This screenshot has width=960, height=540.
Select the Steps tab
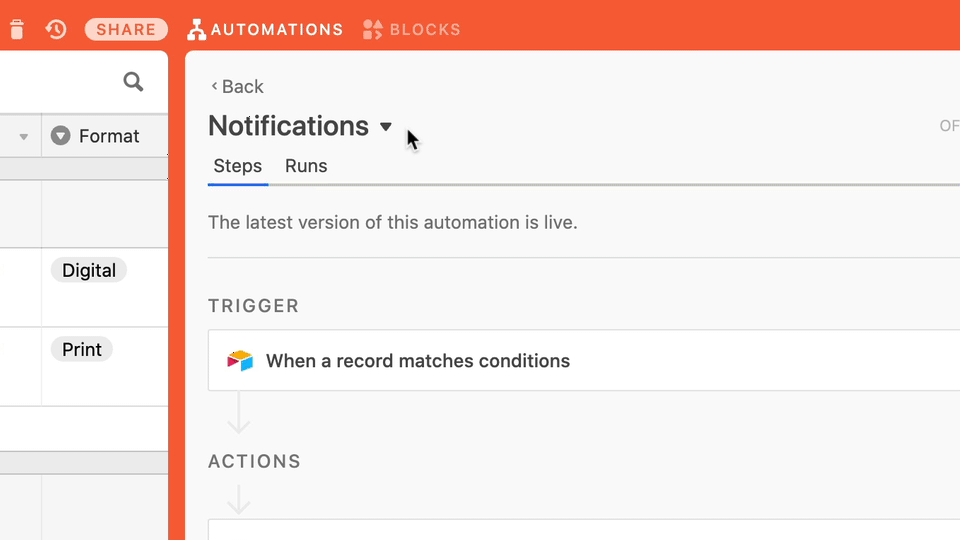tap(238, 166)
